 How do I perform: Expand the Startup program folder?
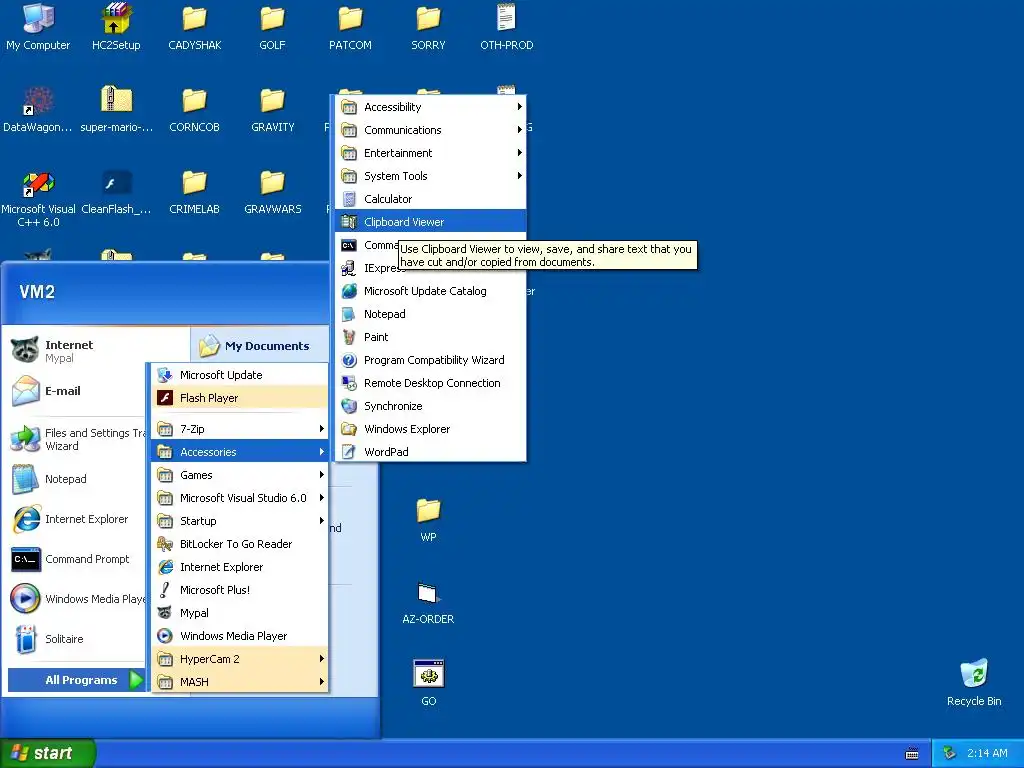click(x=240, y=521)
